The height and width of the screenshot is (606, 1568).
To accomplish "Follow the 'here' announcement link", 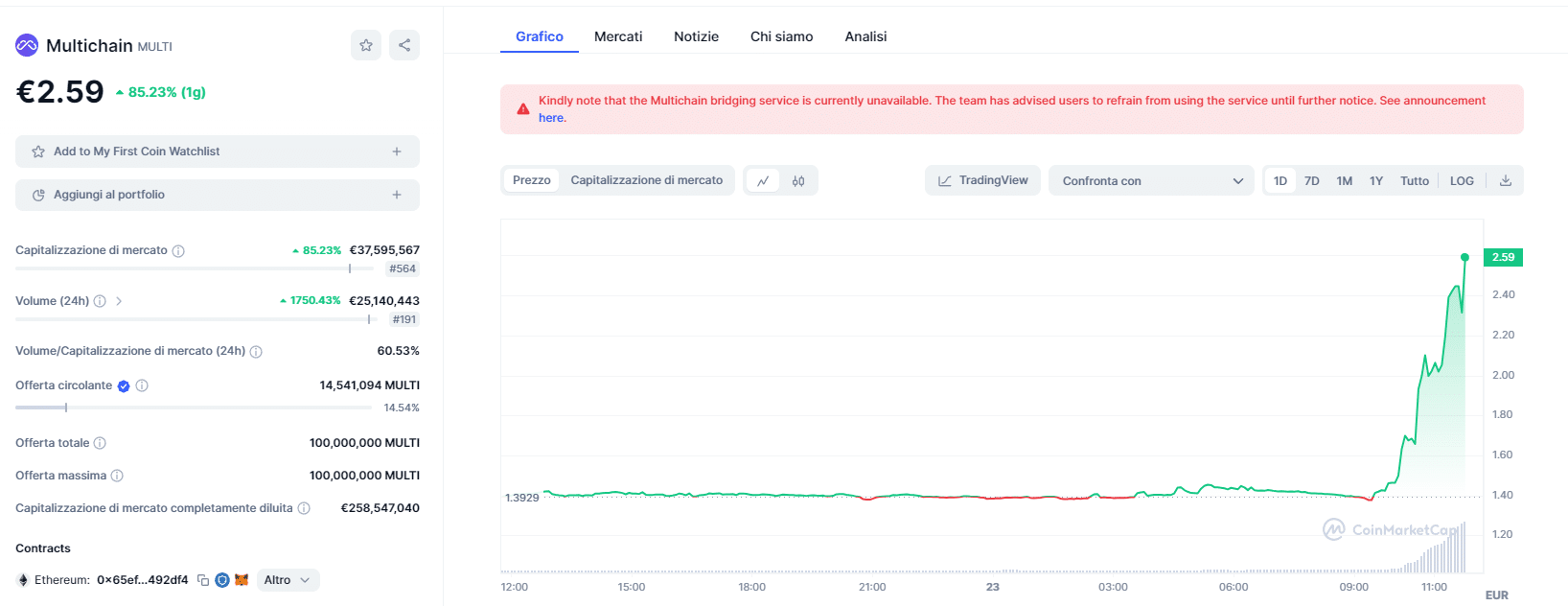I will [x=551, y=118].
